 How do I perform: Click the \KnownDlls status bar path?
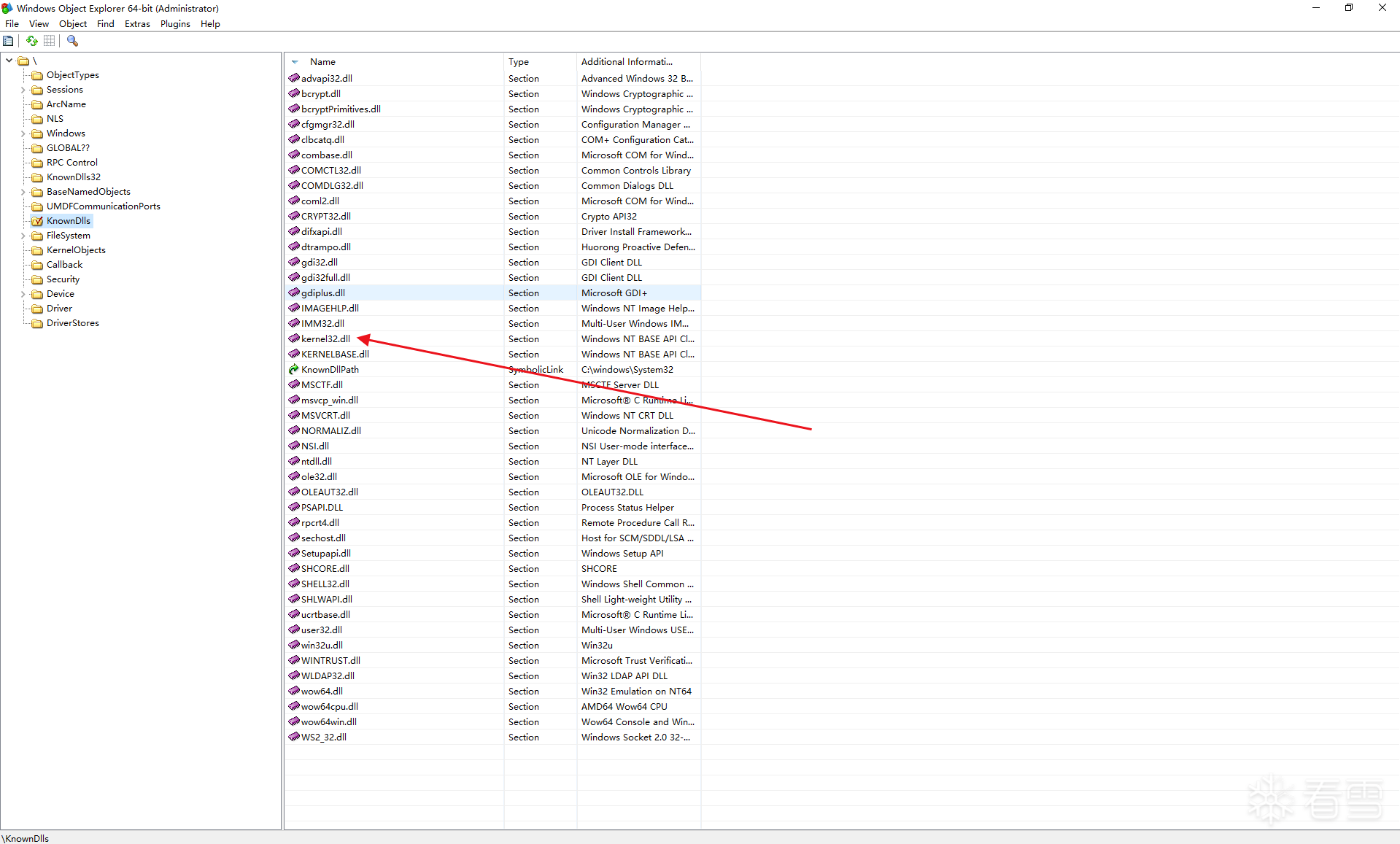tap(26, 838)
